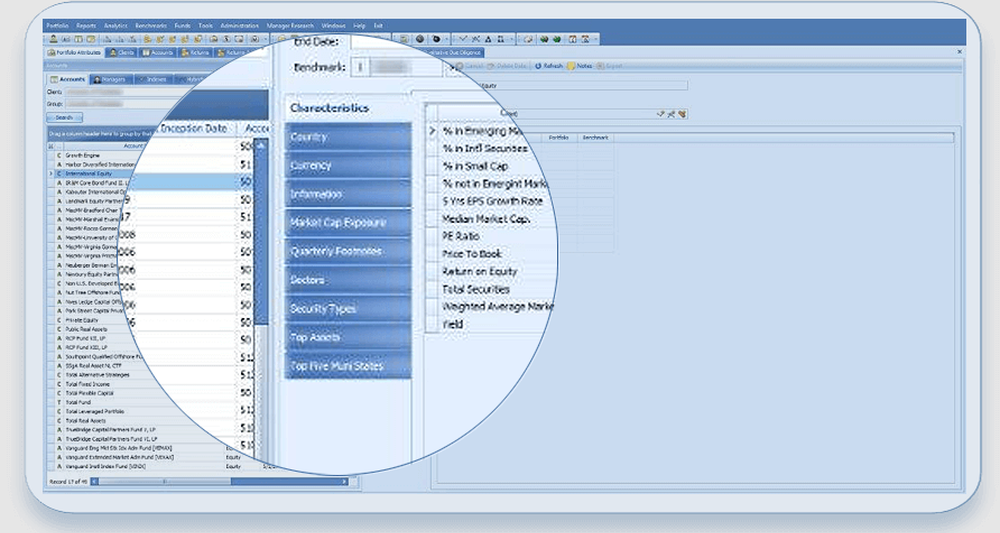Viewport: 1000px width, 533px height.
Task: Click the Benchmark column header
Action: tap(596, 138)
